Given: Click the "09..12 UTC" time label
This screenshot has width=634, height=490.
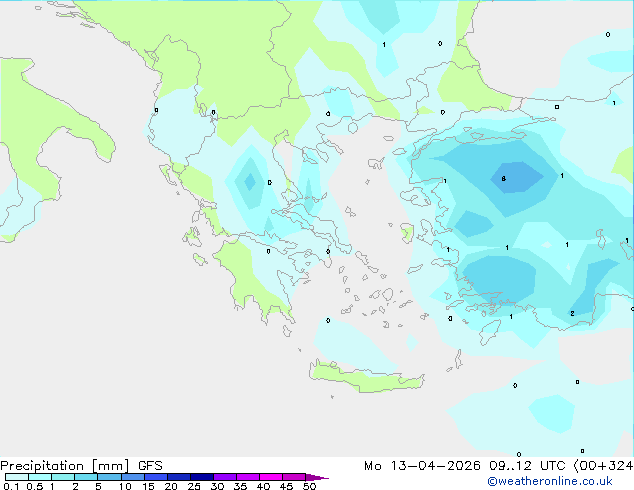Looking at the screenshot, I should pyautogui.click(x=527, y=466).
